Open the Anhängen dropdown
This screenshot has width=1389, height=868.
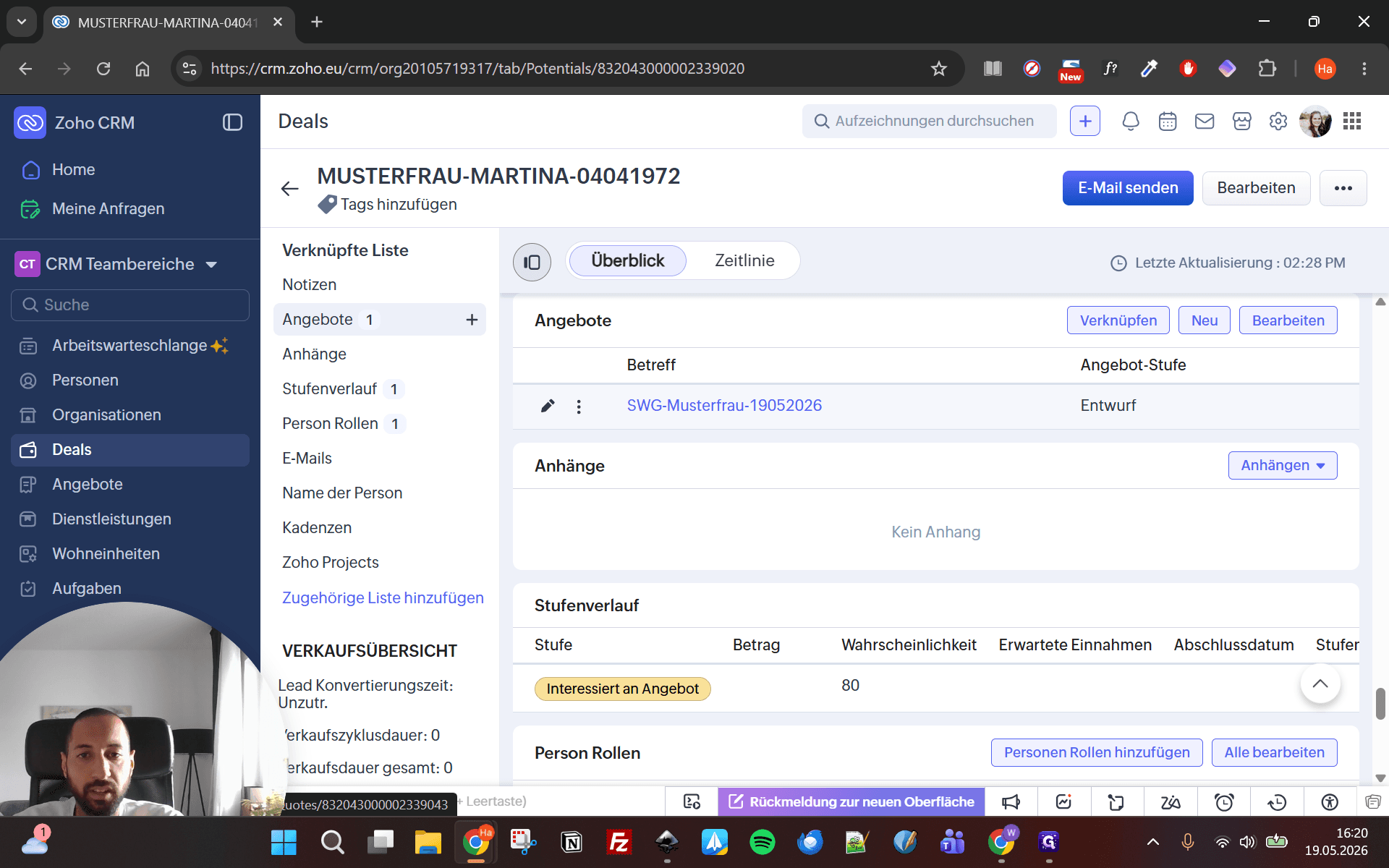pyautogui.click(x=1283, y=465)
